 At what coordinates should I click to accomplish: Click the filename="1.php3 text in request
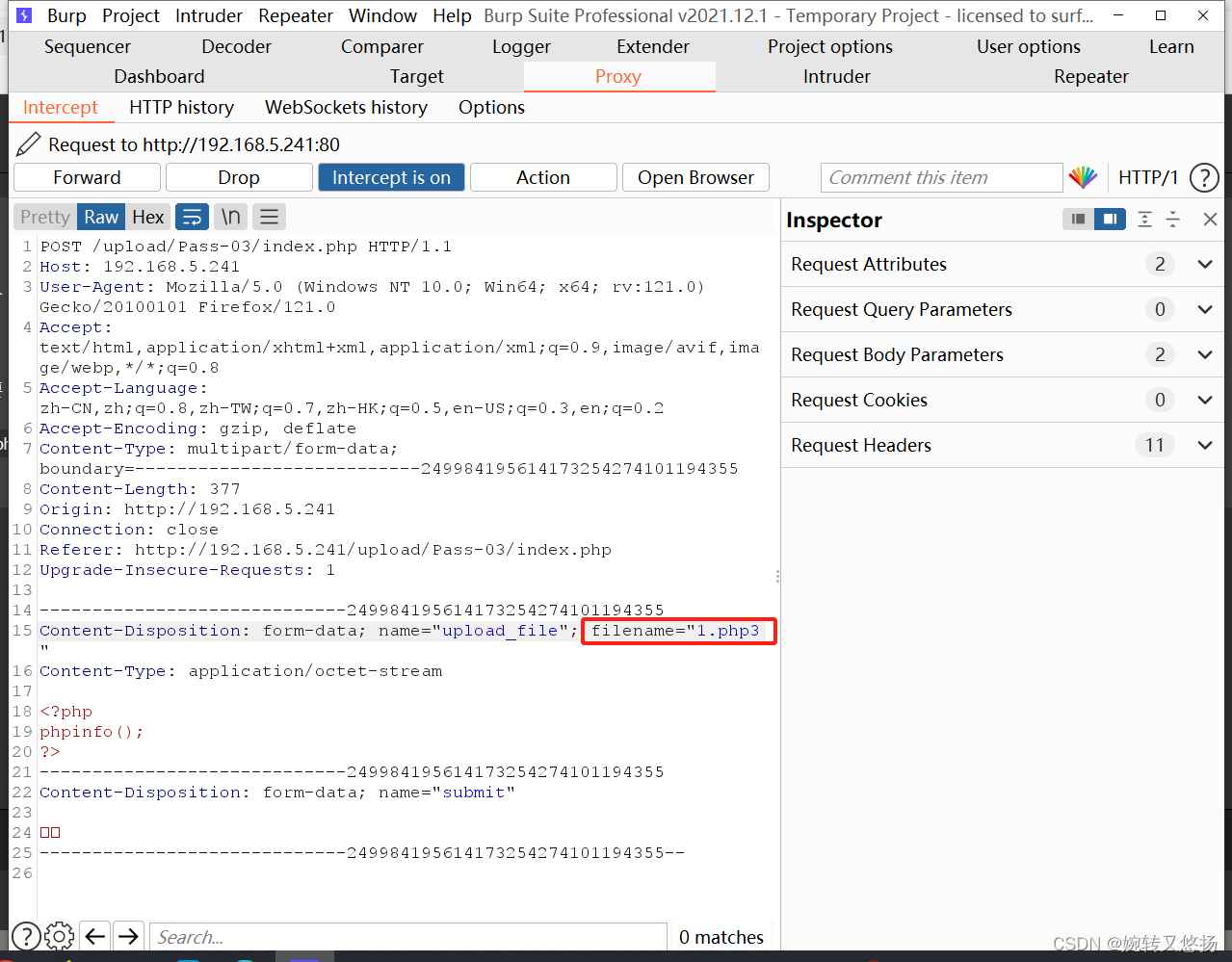[x=675, y=631]
